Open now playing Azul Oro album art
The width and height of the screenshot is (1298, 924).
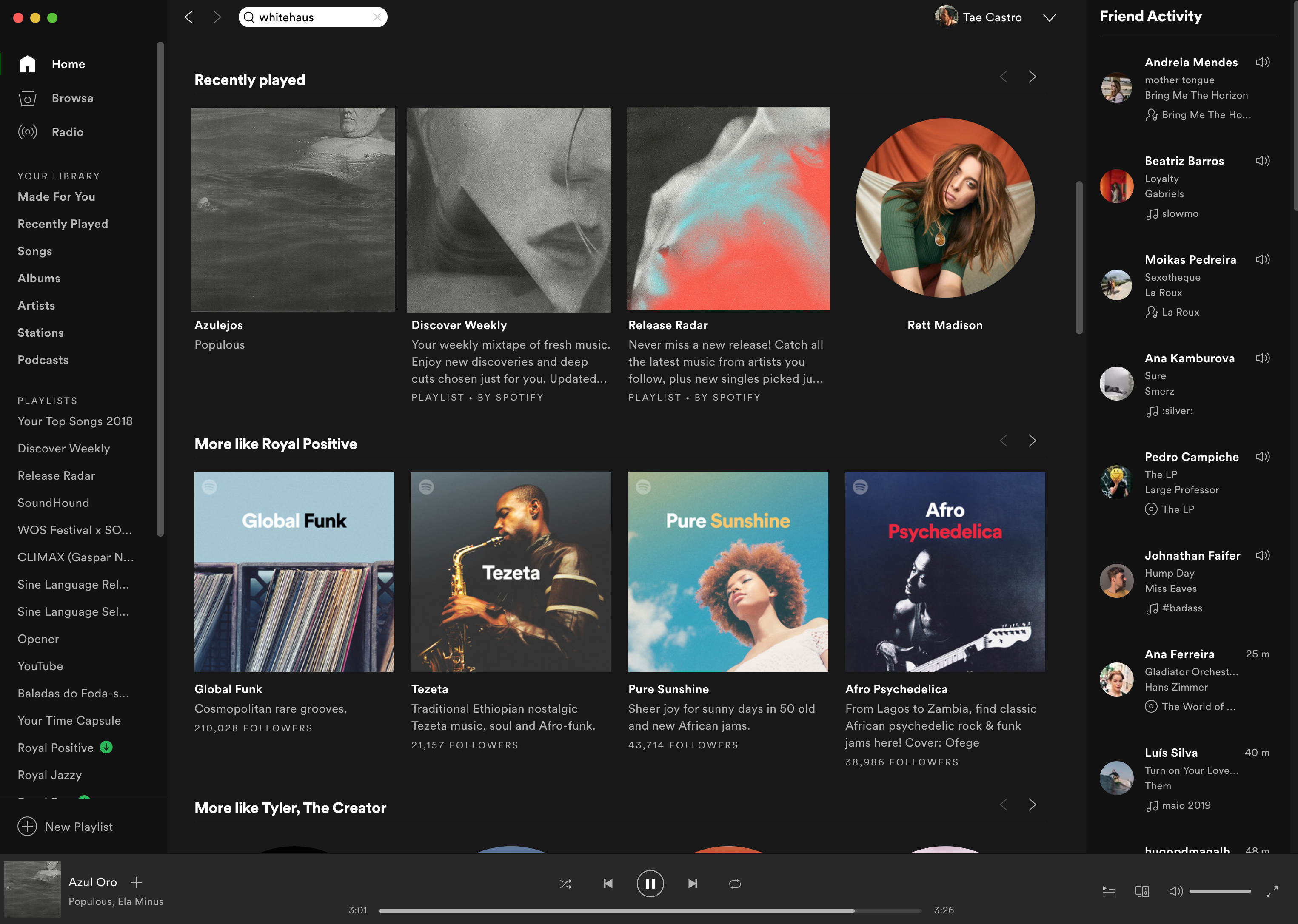[x=32, y=889]
